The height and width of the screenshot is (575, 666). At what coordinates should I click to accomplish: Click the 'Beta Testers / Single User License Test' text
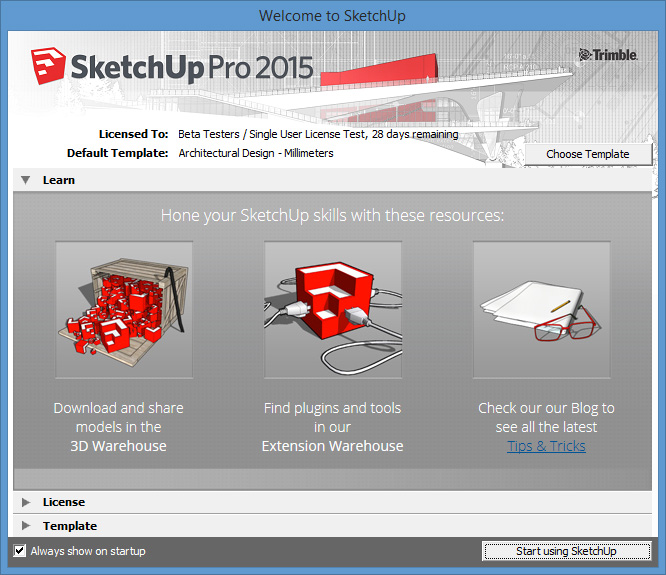point(271,134)
